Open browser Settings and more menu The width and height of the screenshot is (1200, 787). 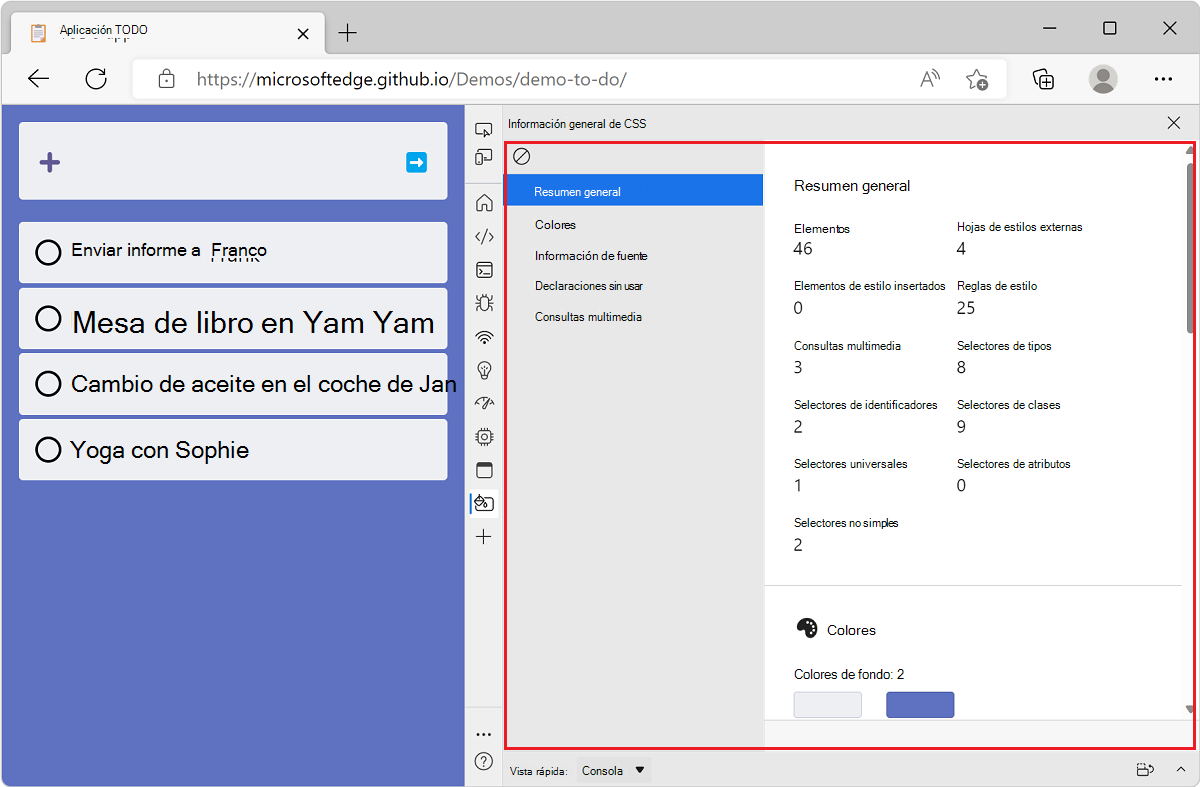click(1163, 79)
